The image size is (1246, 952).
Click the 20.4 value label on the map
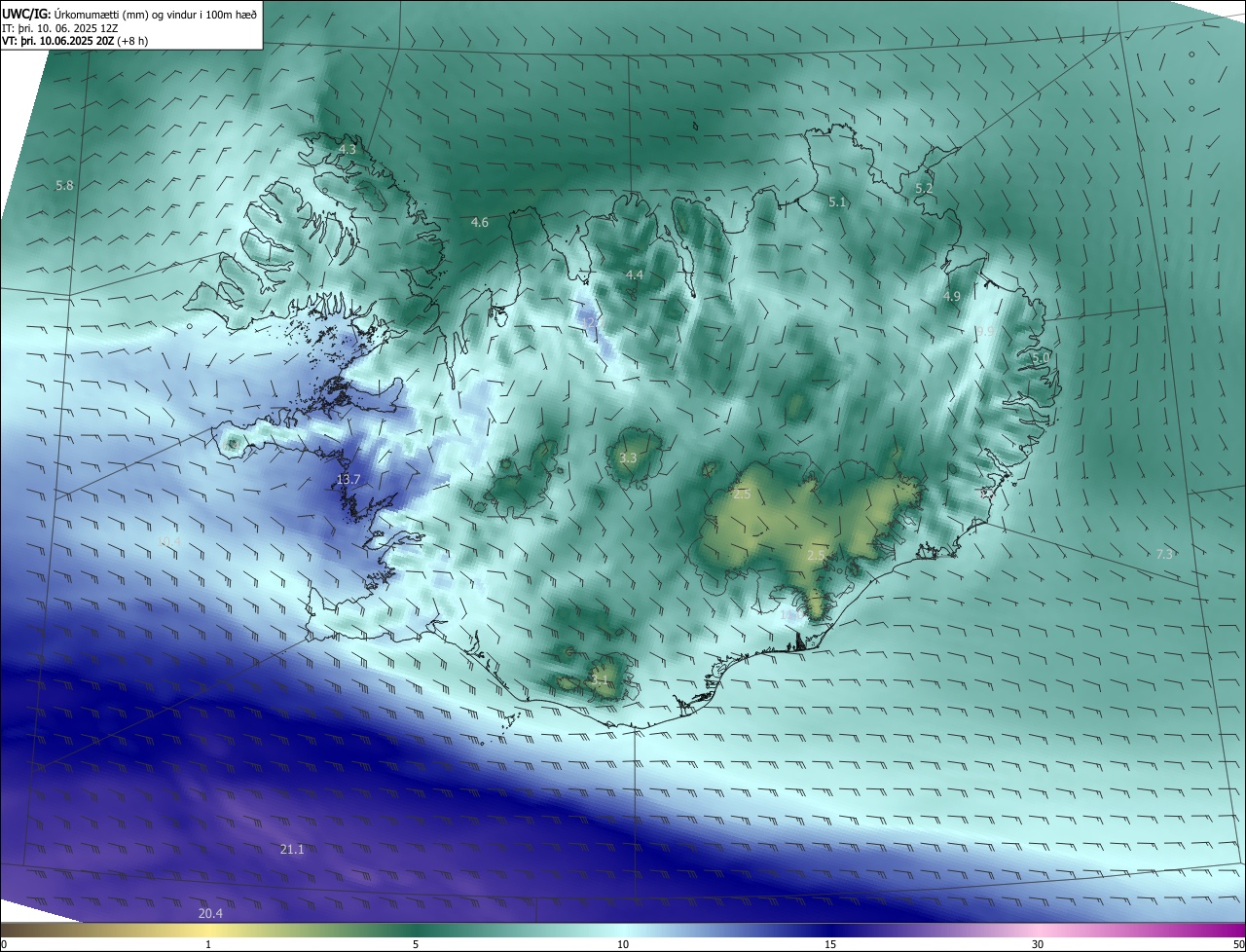coord(210,913)
